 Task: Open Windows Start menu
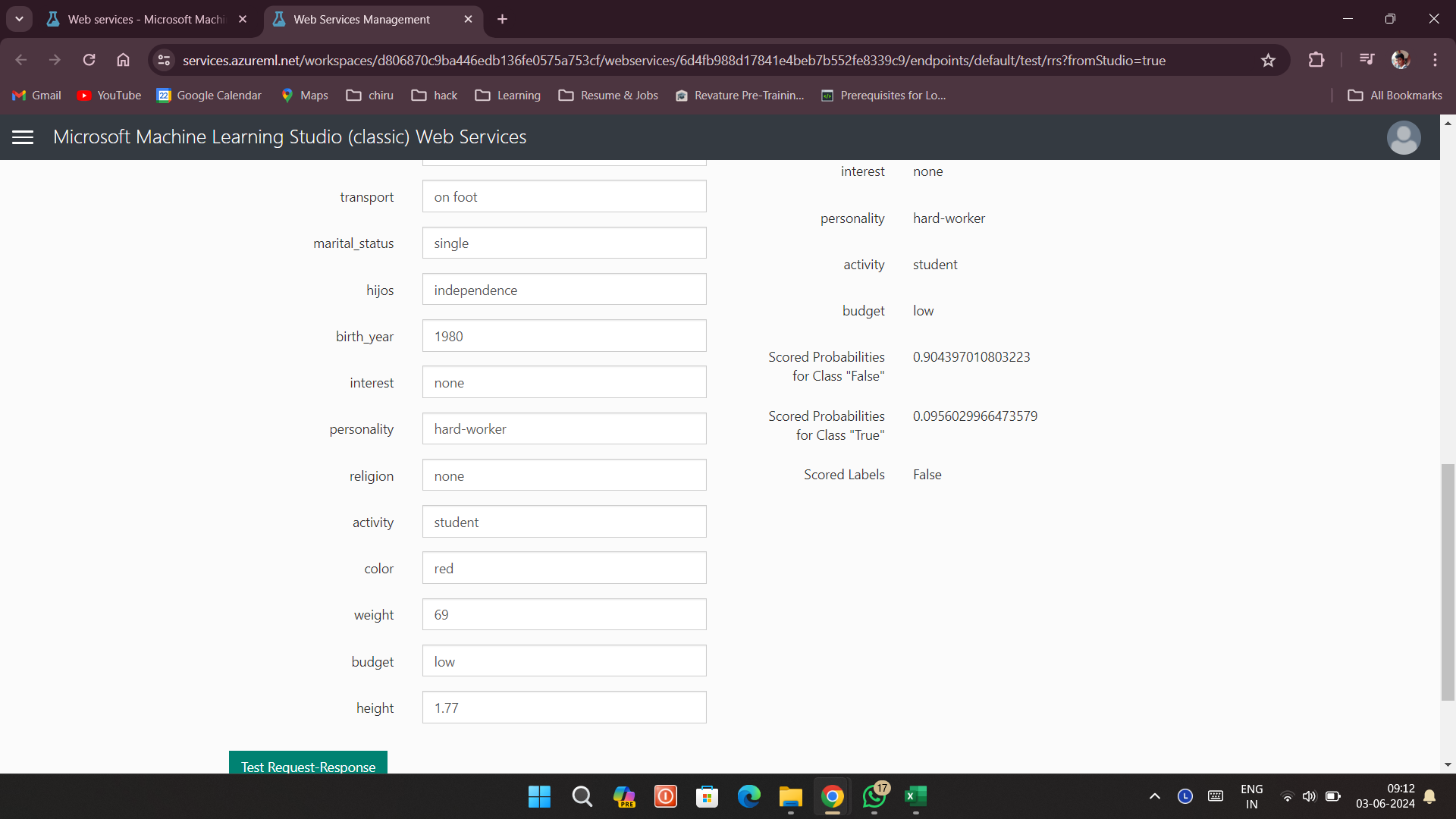(539, 796)
